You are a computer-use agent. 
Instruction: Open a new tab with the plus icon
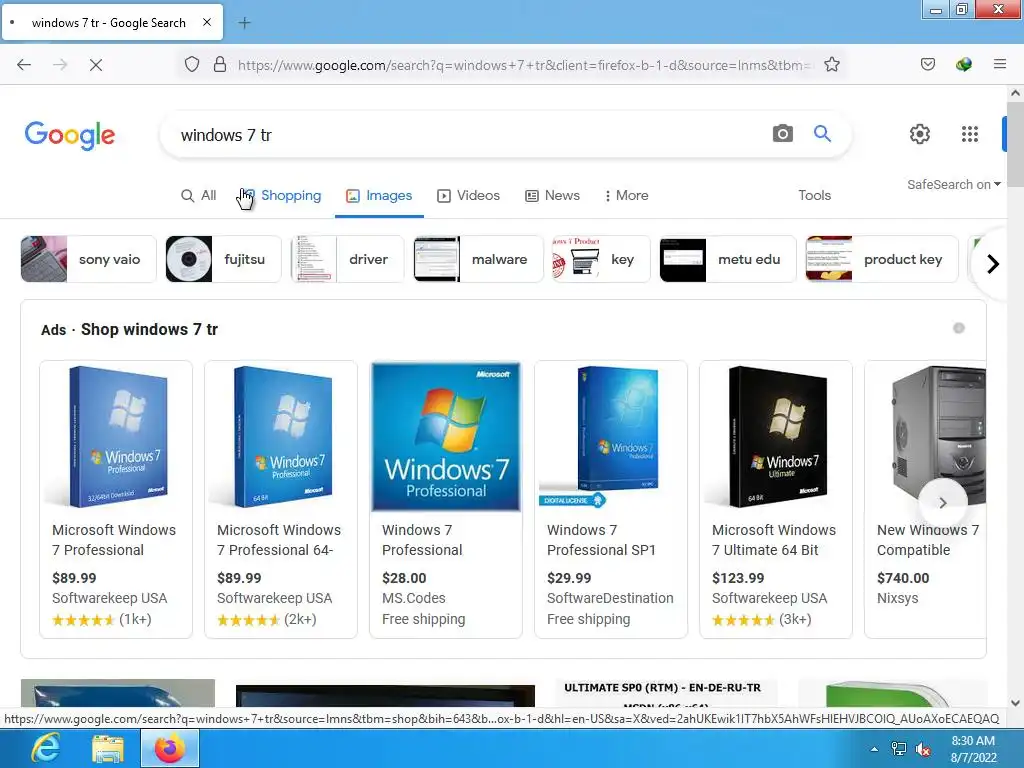click(244, 23)
